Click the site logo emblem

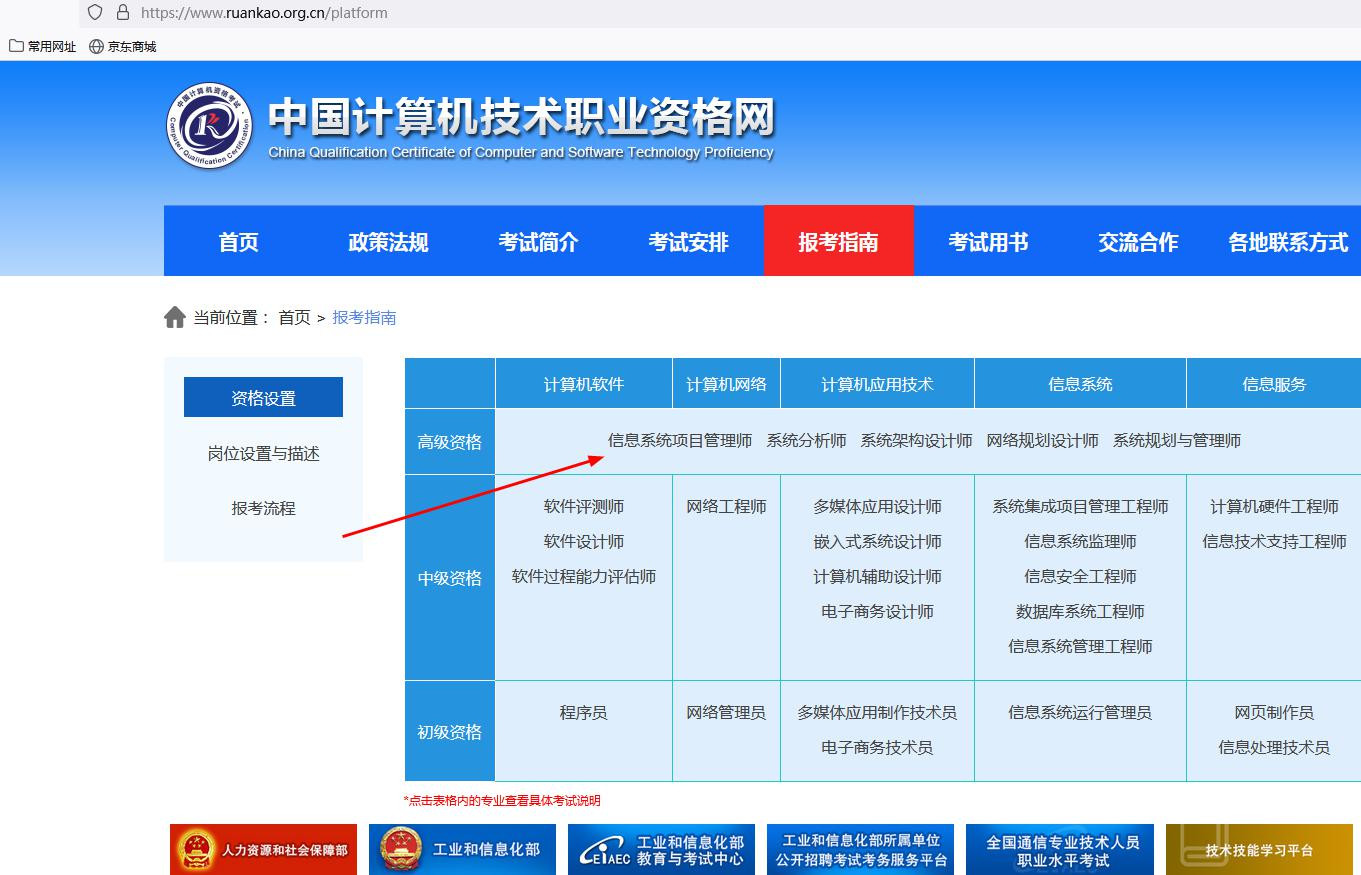tap(209, 126)
